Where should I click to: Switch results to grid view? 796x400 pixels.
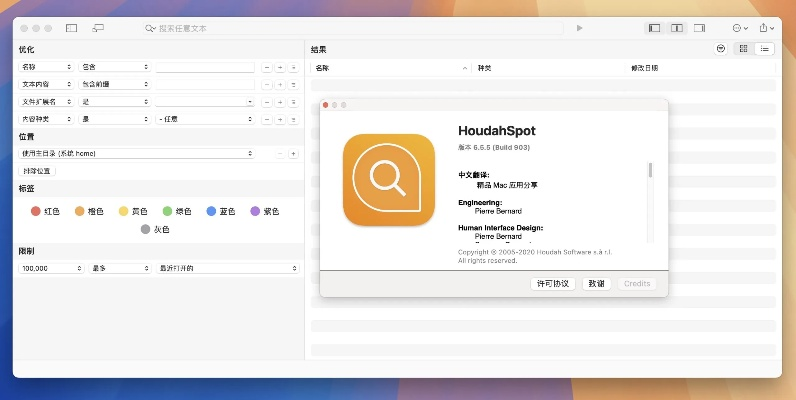coord(743,49)
